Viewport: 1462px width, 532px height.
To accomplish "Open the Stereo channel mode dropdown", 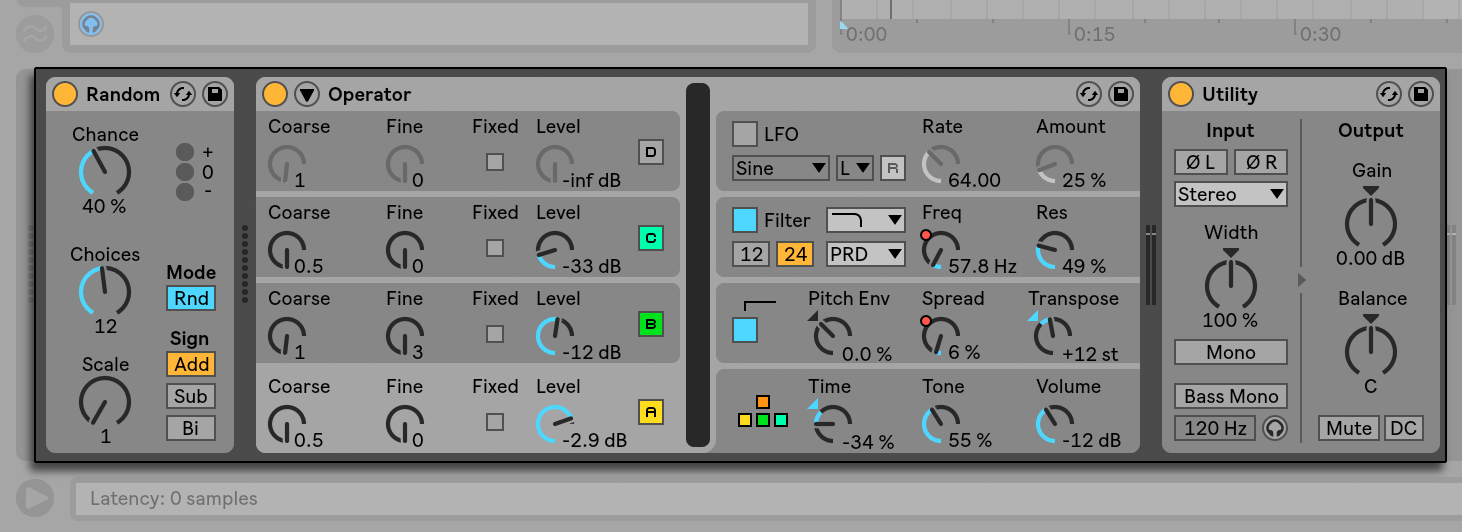I will 1231,194.
